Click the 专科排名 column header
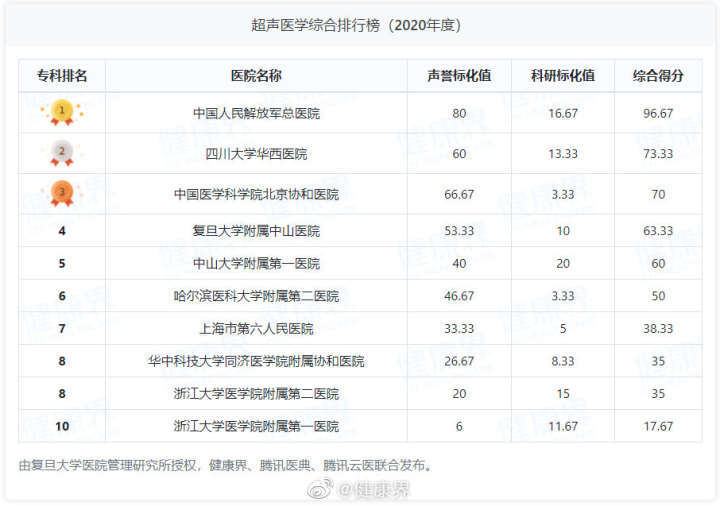 click(62, 75)
